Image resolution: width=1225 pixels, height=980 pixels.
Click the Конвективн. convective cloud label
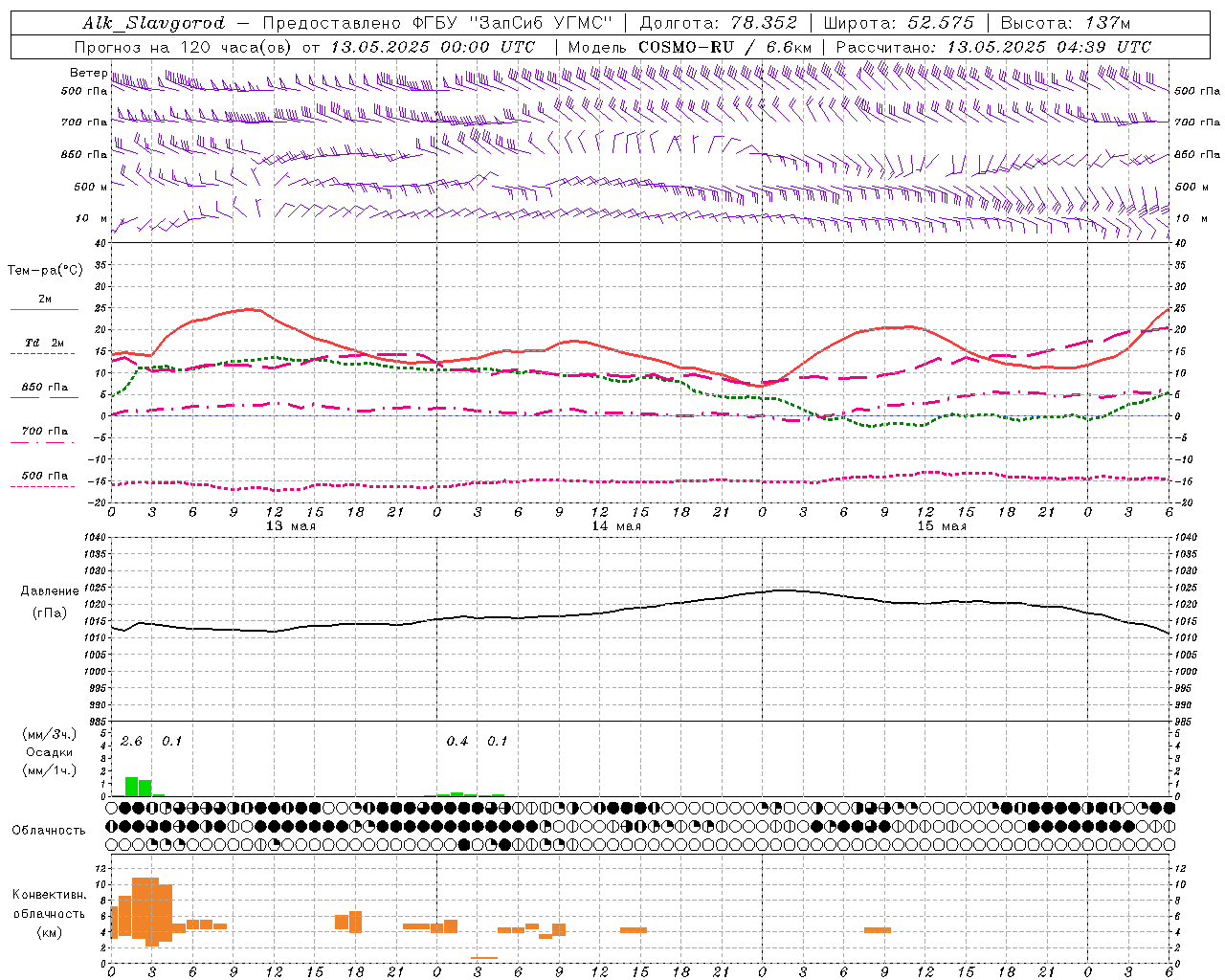49,895
